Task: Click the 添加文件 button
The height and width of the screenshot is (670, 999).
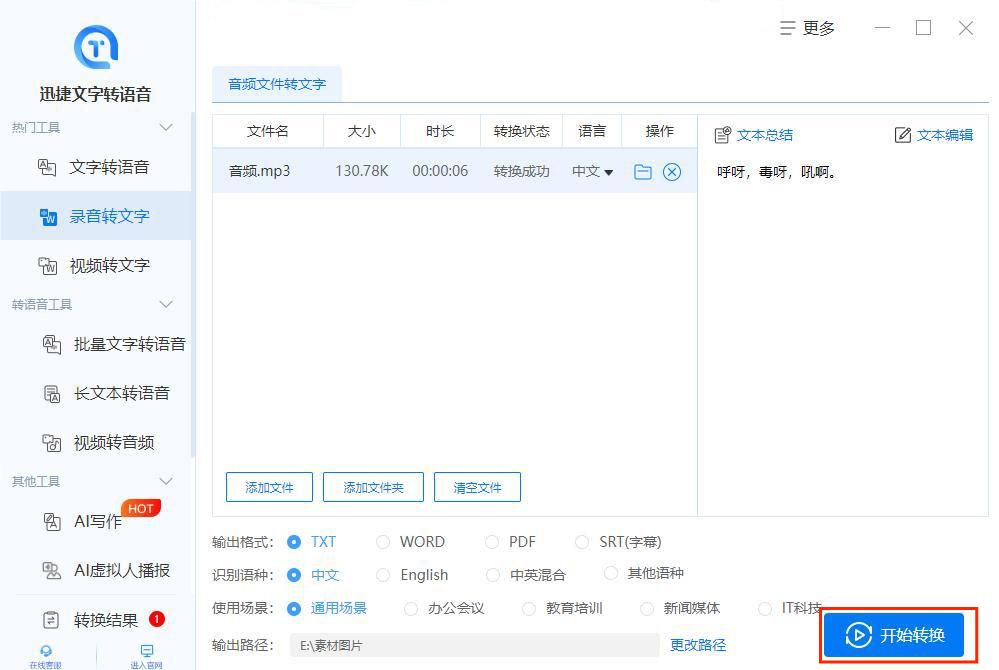Action: click(270, 487)
